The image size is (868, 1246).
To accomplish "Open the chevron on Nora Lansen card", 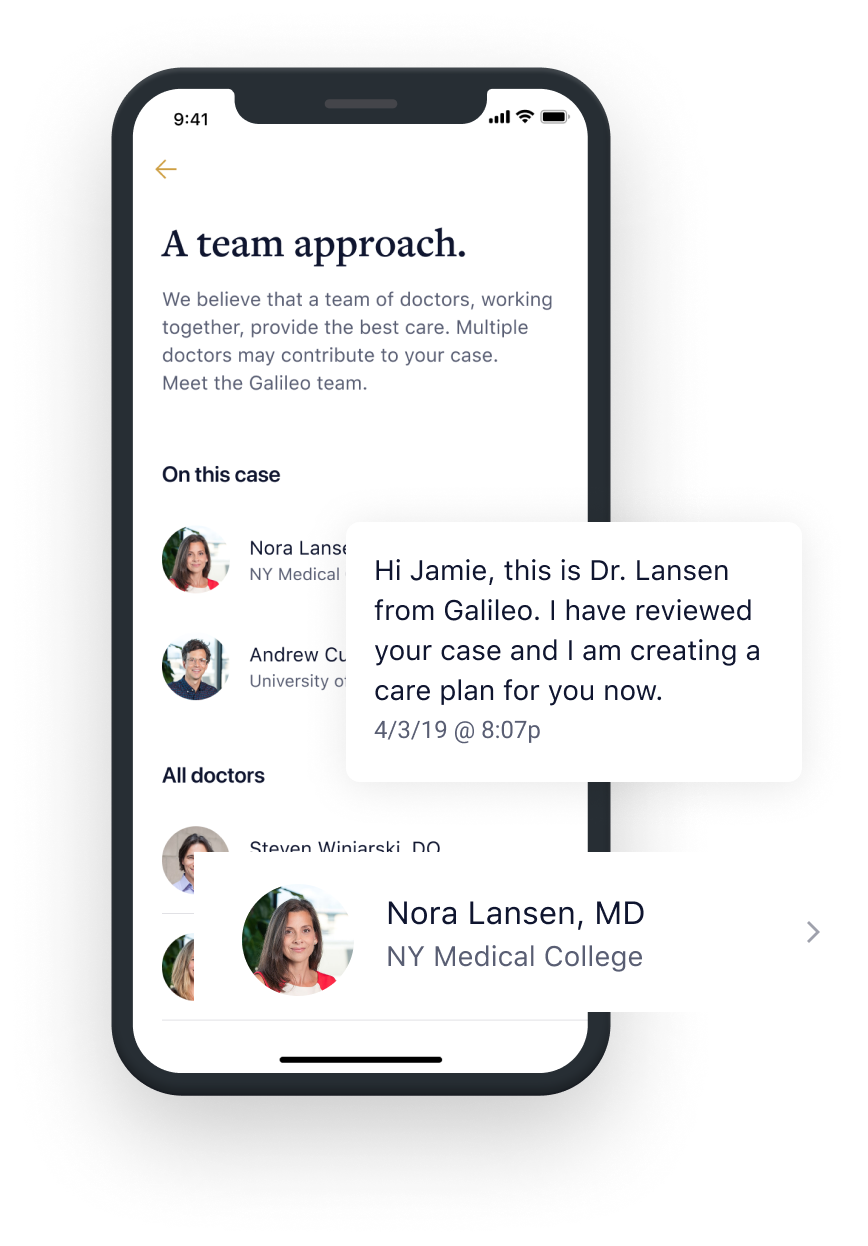I will click(813, 932).
